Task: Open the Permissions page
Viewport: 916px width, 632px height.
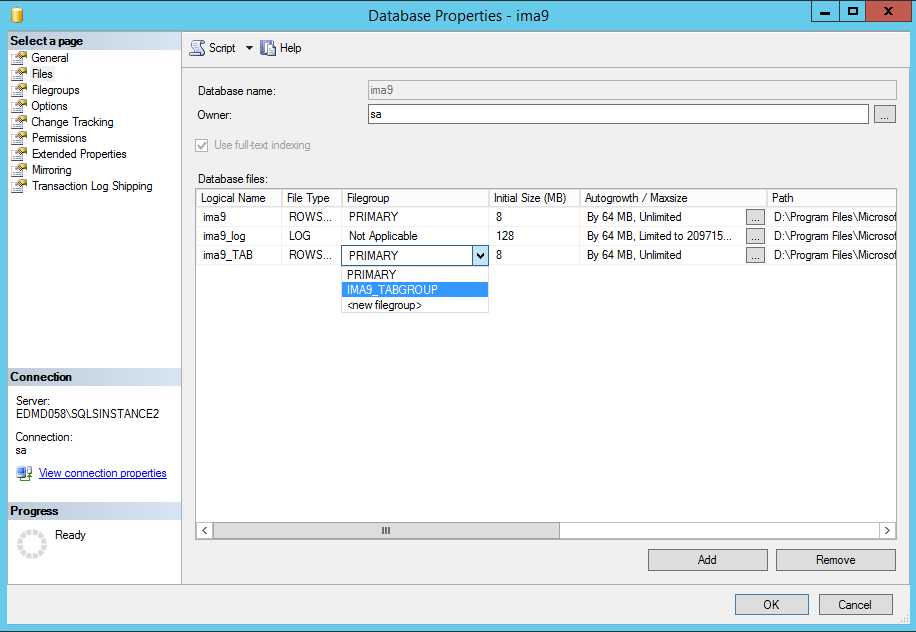Action: [x=57, y=138]
